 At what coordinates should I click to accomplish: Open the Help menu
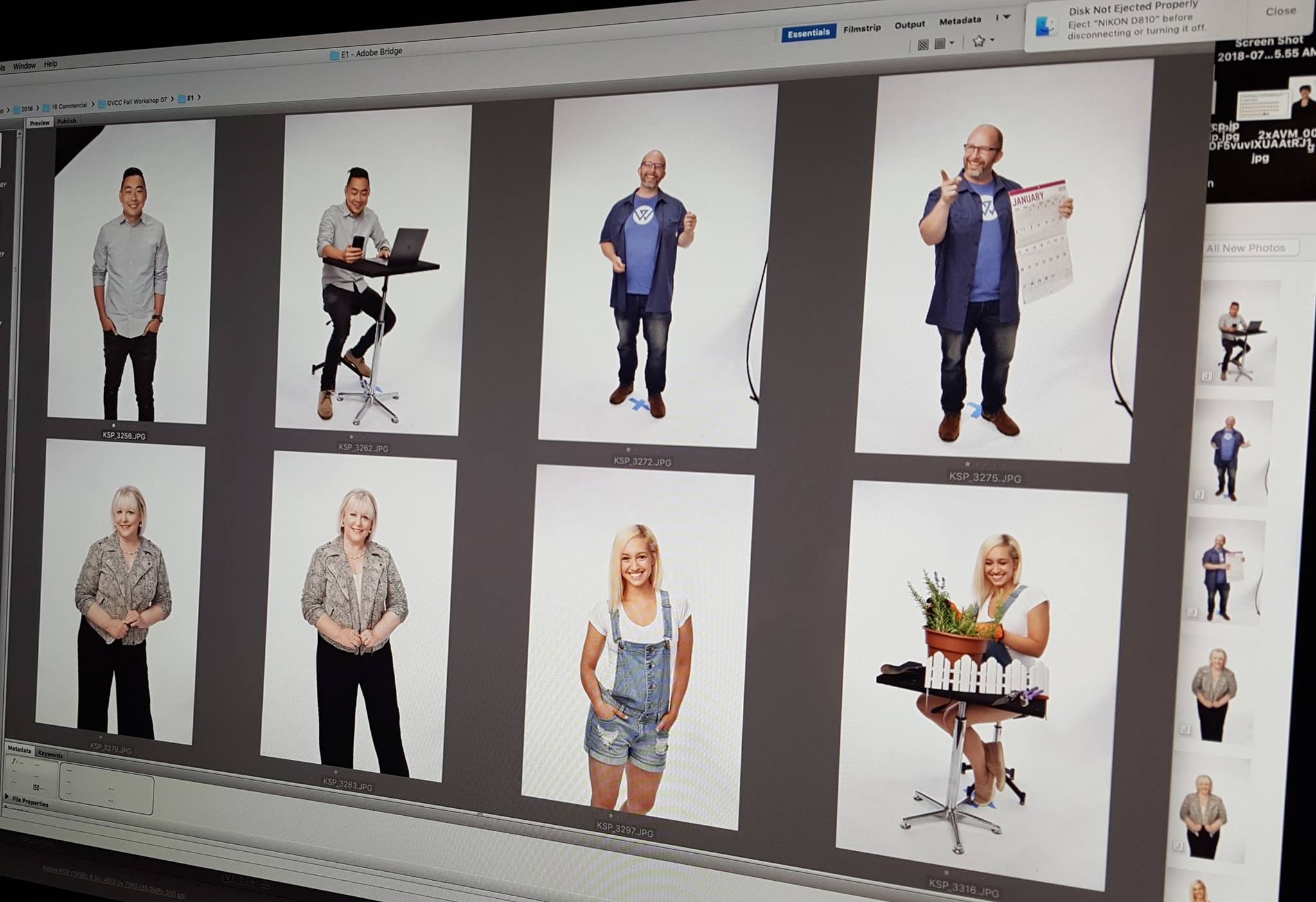(50, 64)
